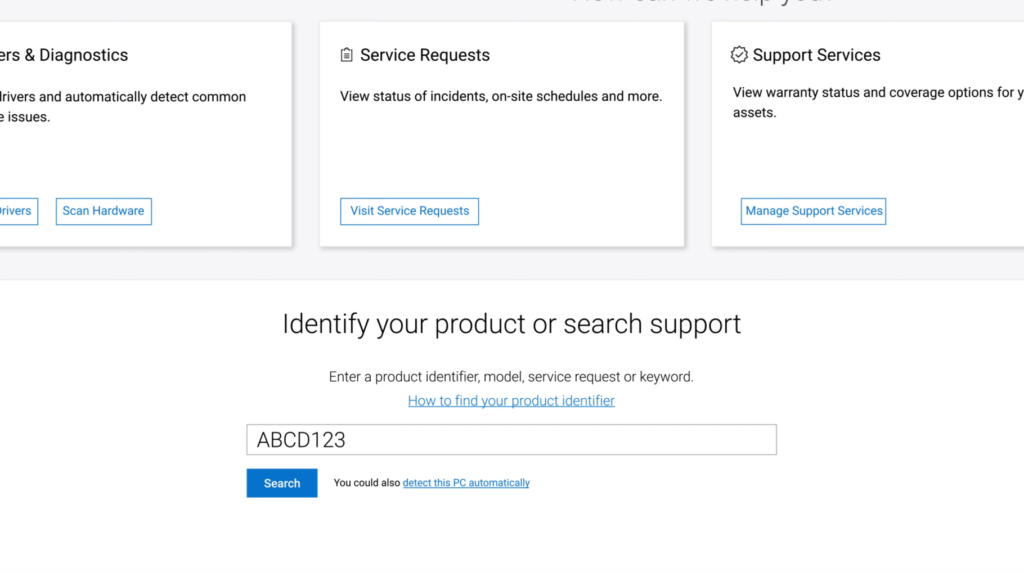Click the You could also text beside Search

click(366, 483)
